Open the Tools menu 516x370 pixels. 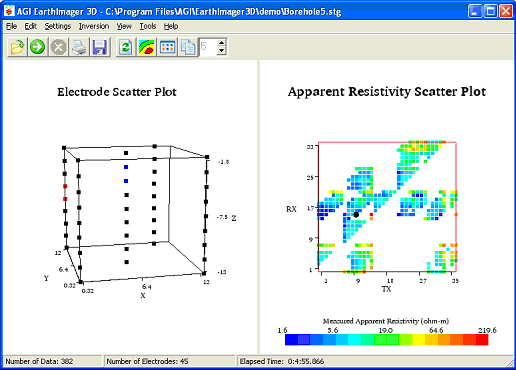click(148, 26)
